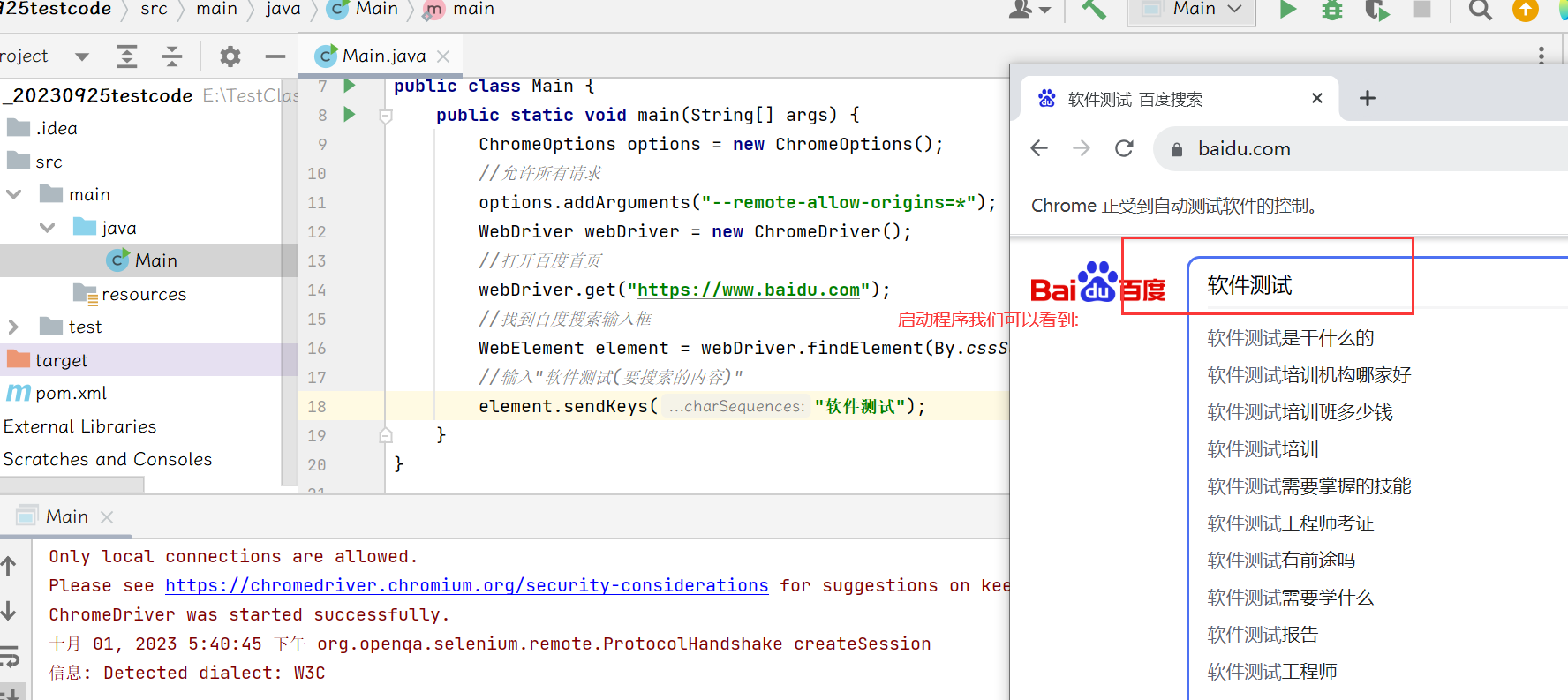The image size is (1568, 700).
Task: Open Project panel settings gear
Action: tap(230, 56)
